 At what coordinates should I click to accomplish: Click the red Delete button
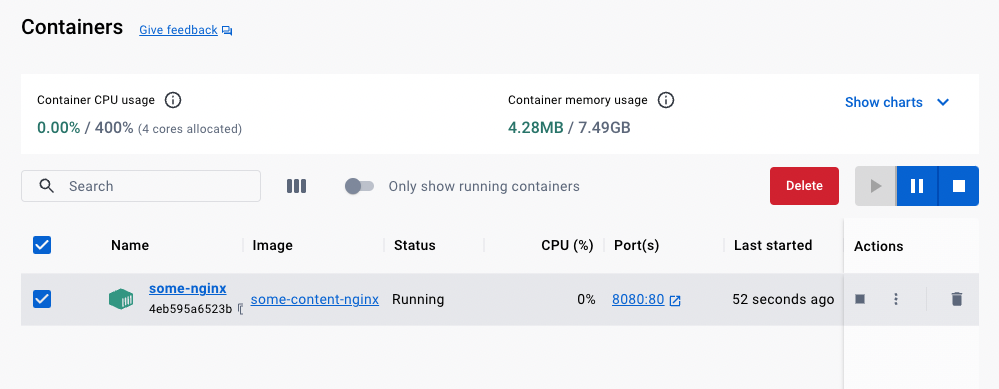pos(804,186)
